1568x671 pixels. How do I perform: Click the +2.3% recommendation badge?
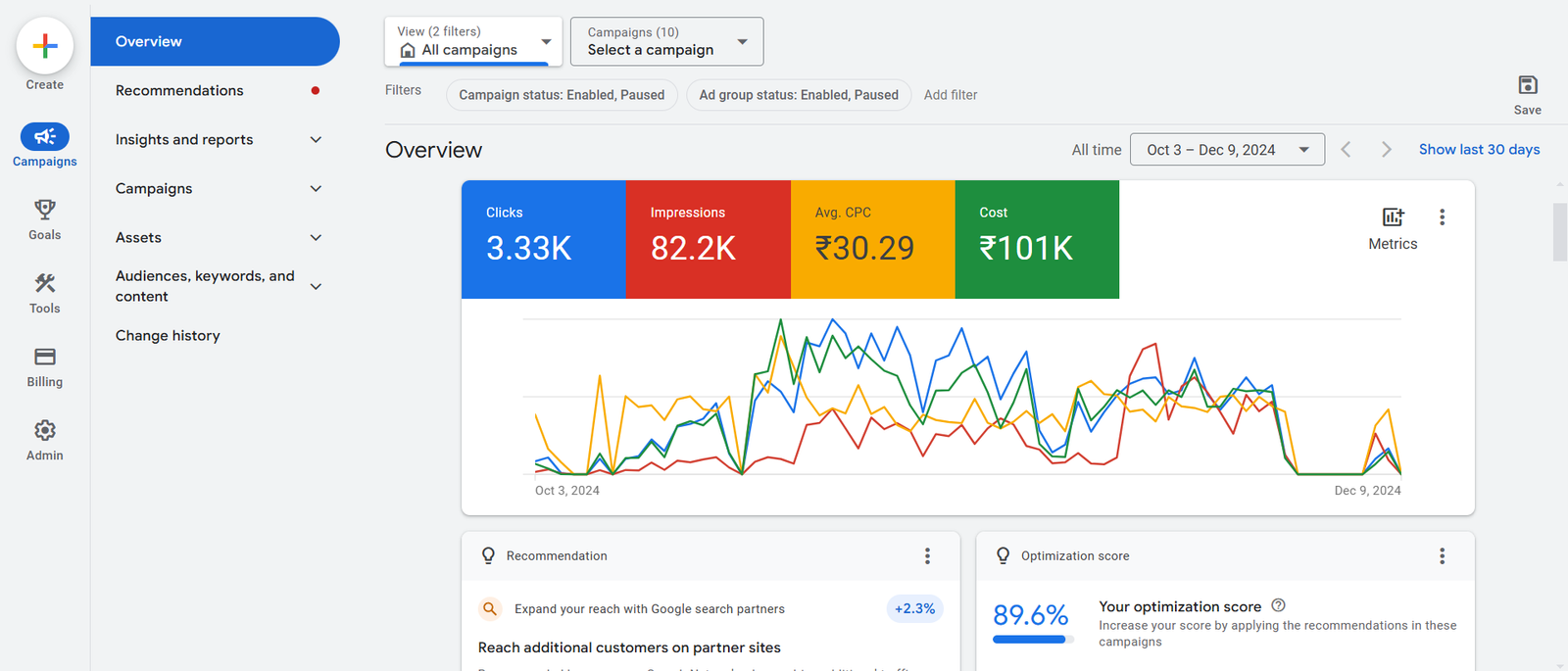(914, 608)
